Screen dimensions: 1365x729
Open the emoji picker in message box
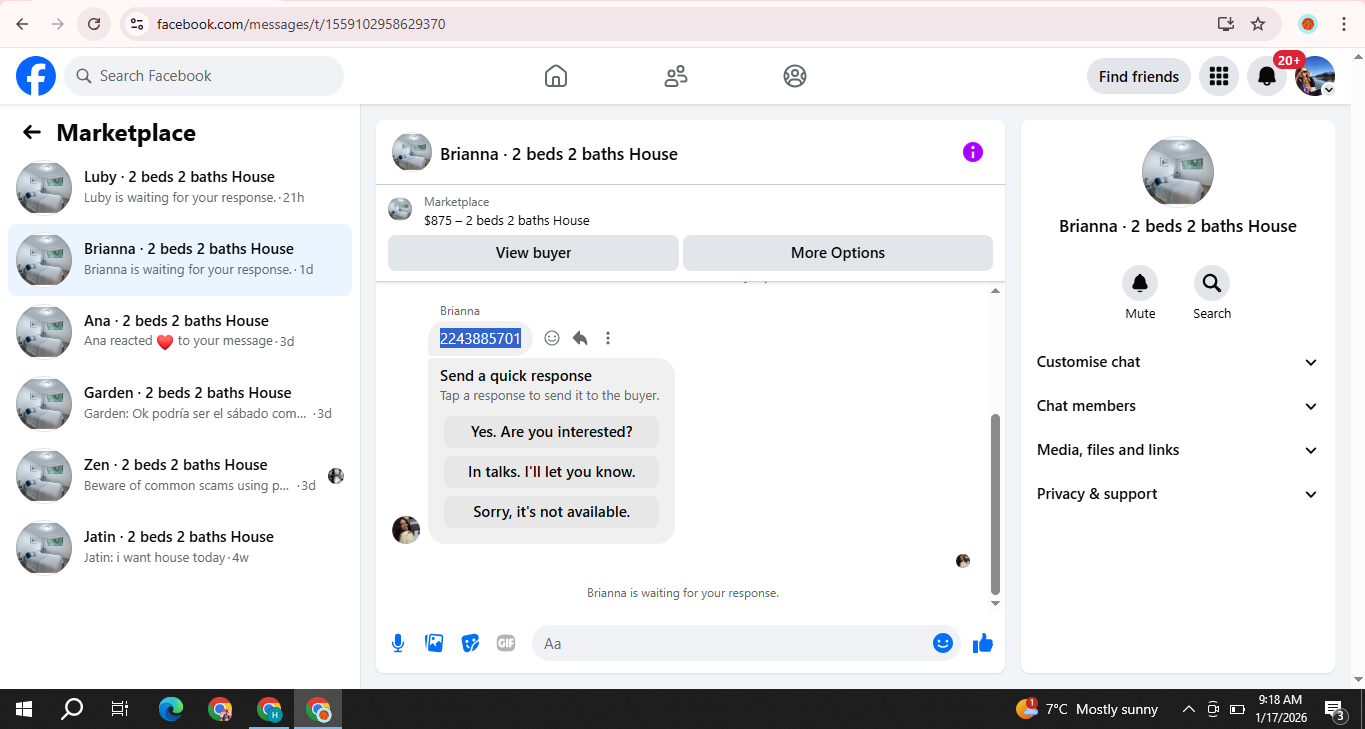[x=942, y=643]
